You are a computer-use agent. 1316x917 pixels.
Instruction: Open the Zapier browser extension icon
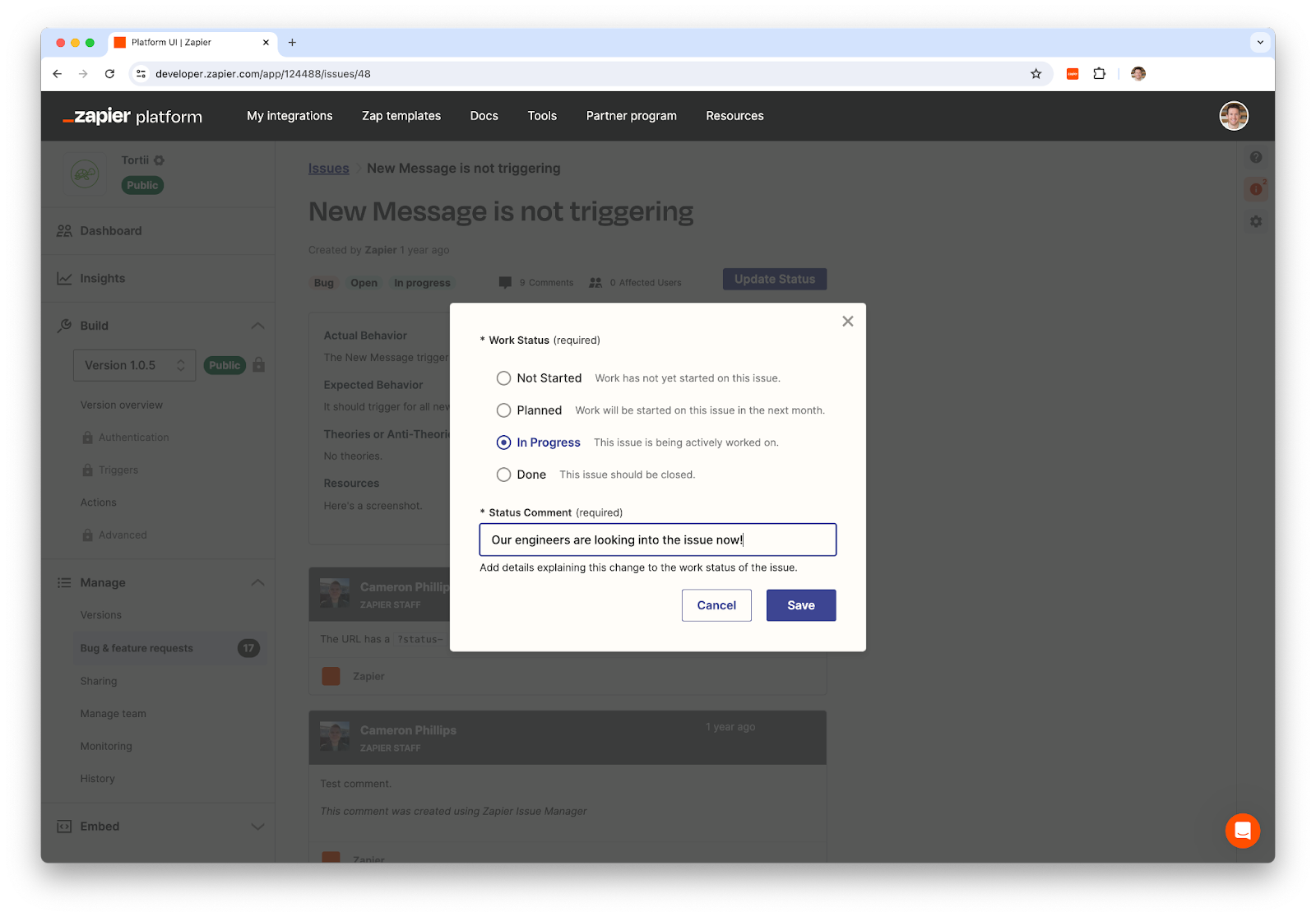point(1073,74)
